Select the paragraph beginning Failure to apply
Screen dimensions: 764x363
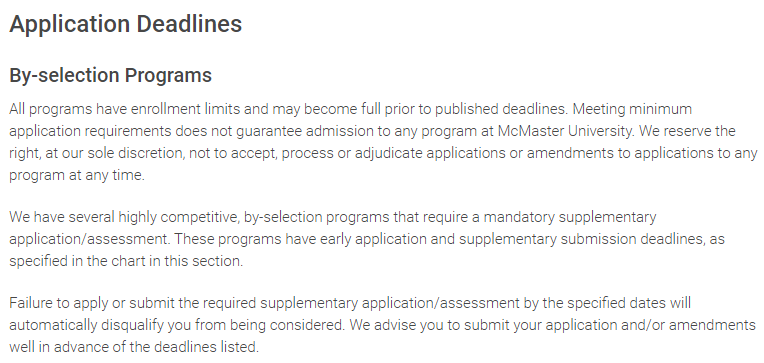pyautogui.click(x=382, y=325)
